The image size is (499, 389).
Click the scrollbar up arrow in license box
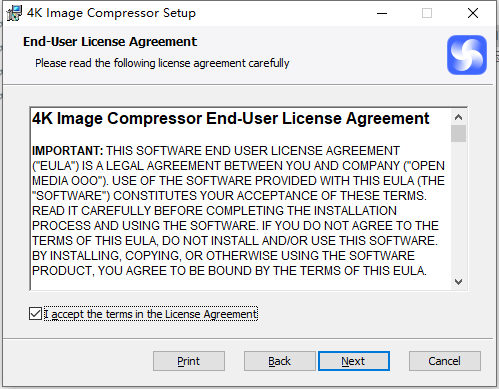[x=458, y=117]
